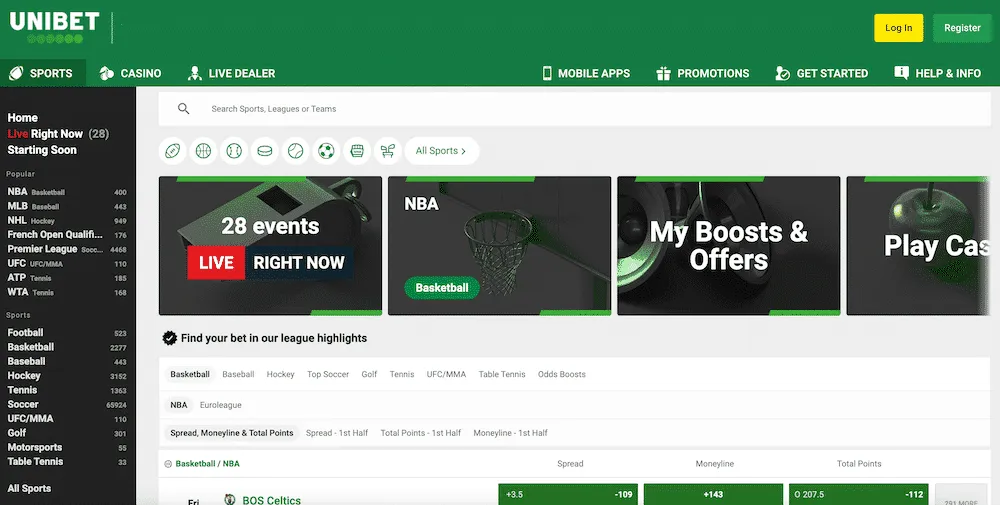Open the 28 events Live Right Now banner
This screenshot has height=505, width=1000.
click(x=270, y=245)
